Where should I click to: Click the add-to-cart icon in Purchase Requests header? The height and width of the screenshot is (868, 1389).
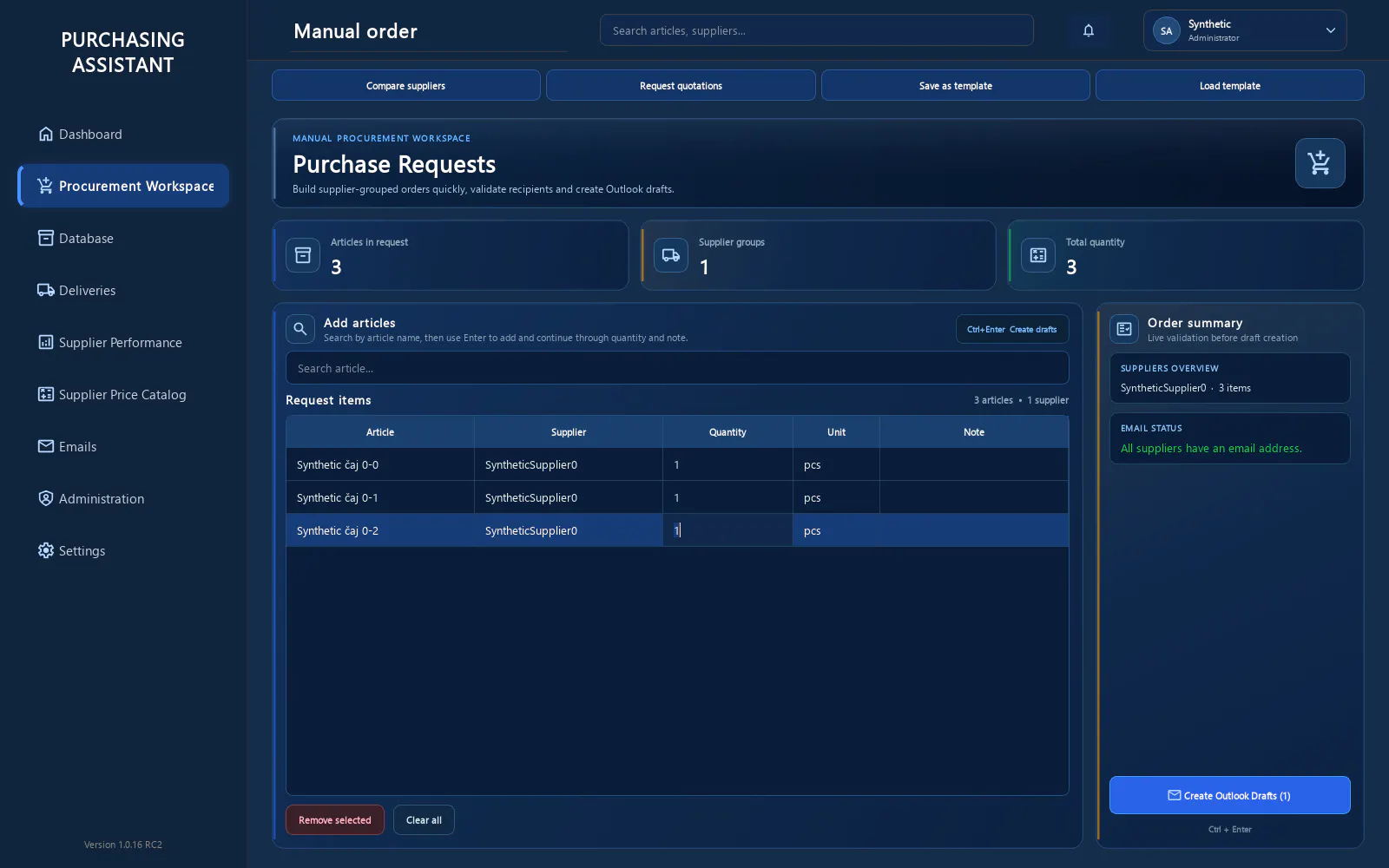coord(1320,163)
